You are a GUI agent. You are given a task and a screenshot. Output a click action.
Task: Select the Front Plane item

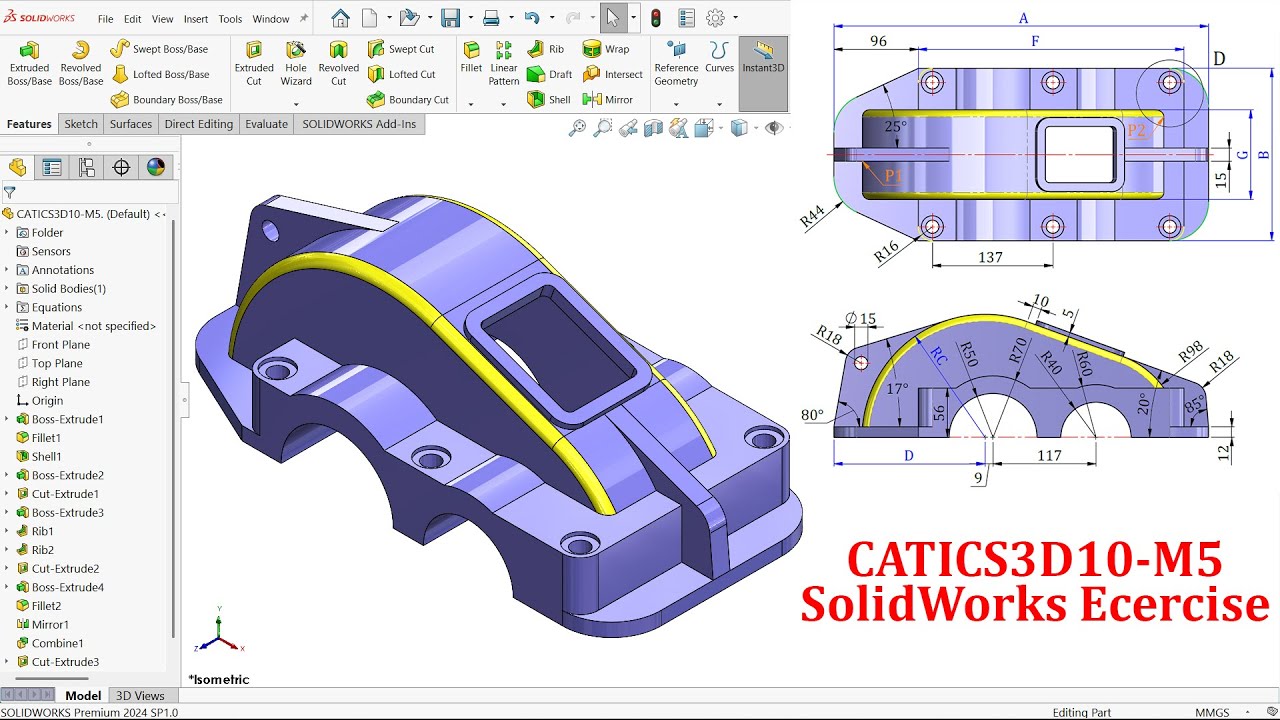point(53,345)
